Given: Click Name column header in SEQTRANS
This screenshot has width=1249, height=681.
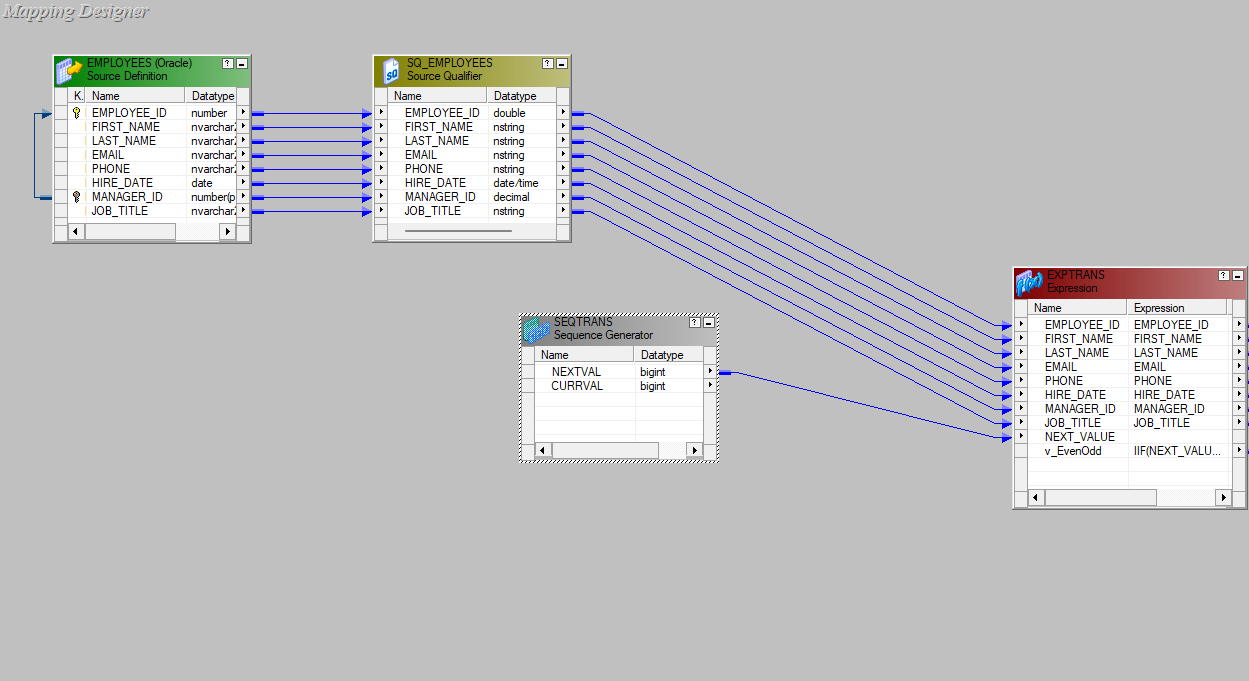Looking at the screenshot, I should click(x=584, y=355).
